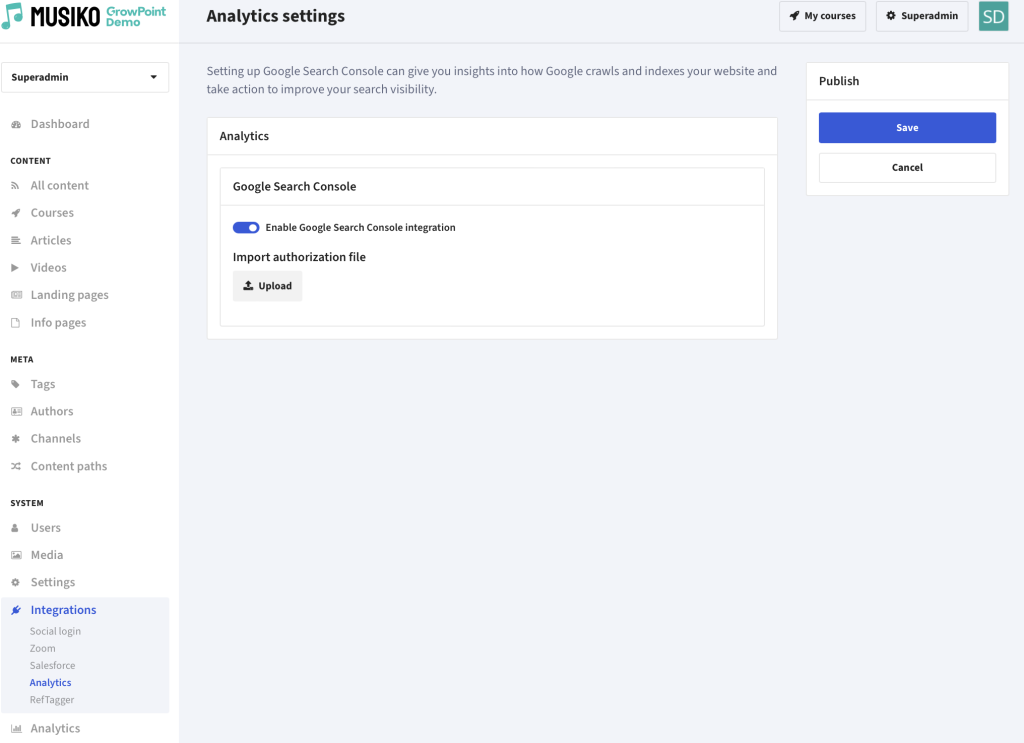This screenshot has height=743, width=1024.
Task: Click the Channels asterisk icon
Action: tap(16, 439)
